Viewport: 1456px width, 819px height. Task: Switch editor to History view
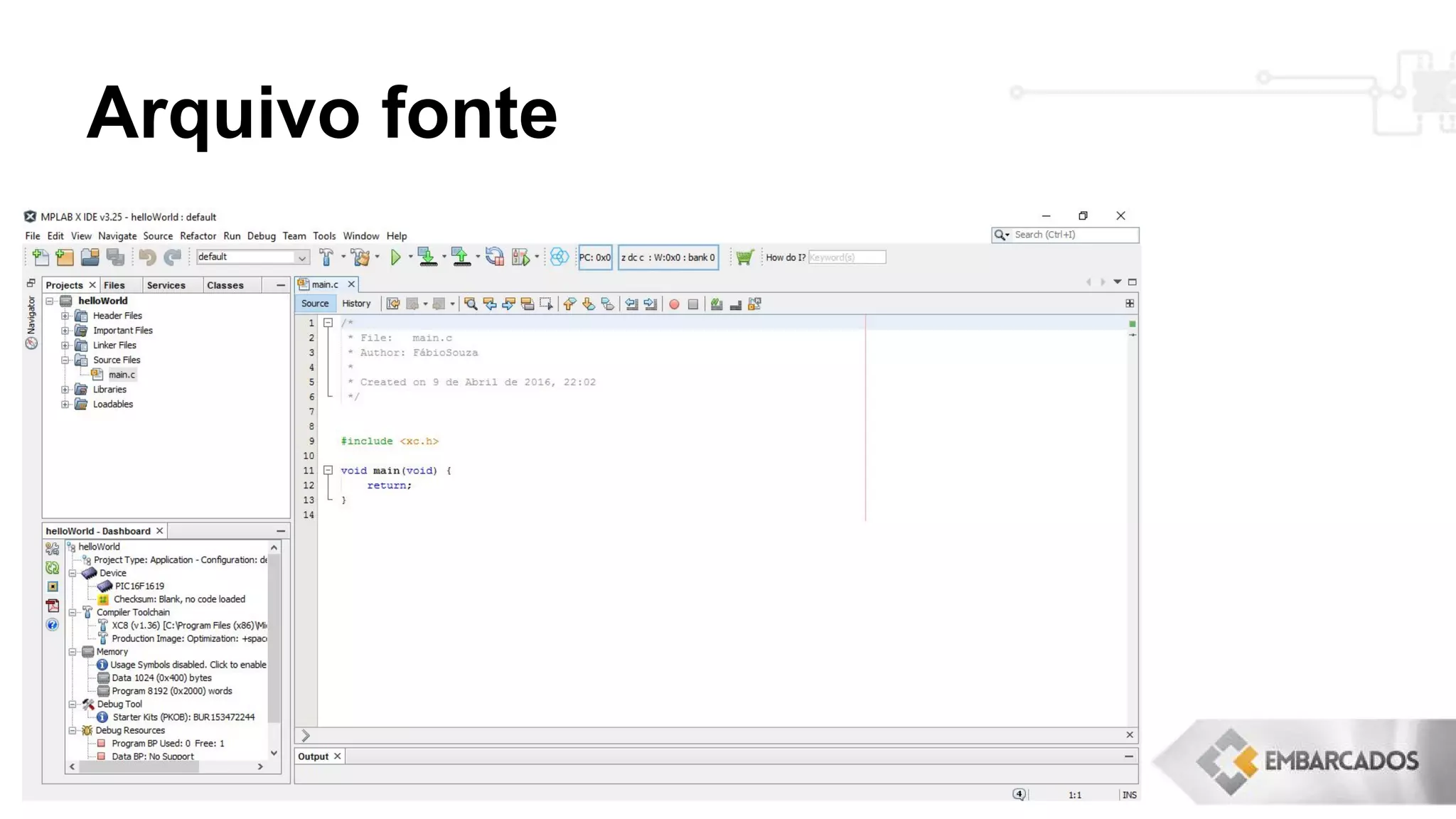356,304
